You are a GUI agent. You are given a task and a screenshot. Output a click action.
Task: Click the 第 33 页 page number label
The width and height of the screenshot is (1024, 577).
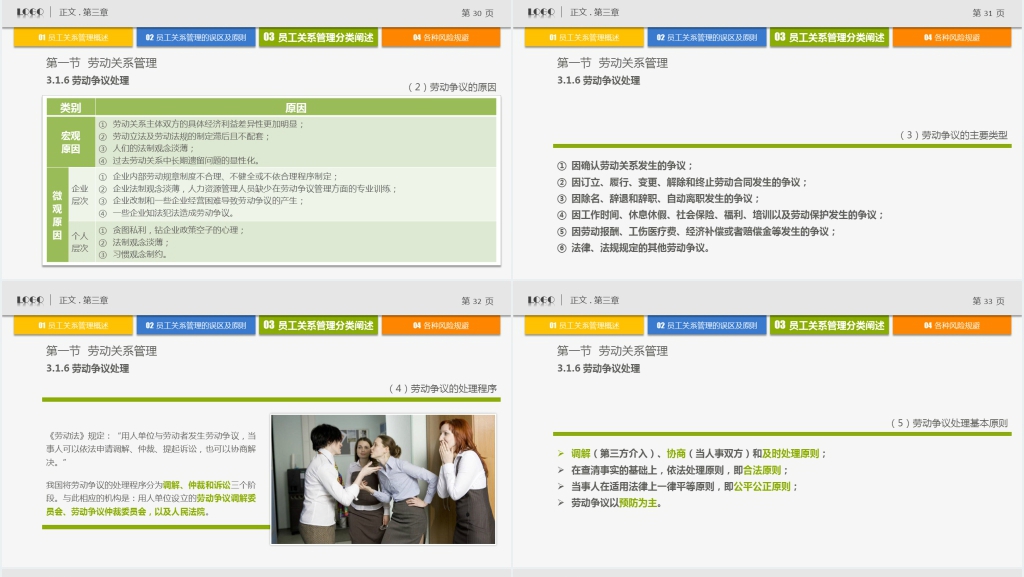point(988,301)
